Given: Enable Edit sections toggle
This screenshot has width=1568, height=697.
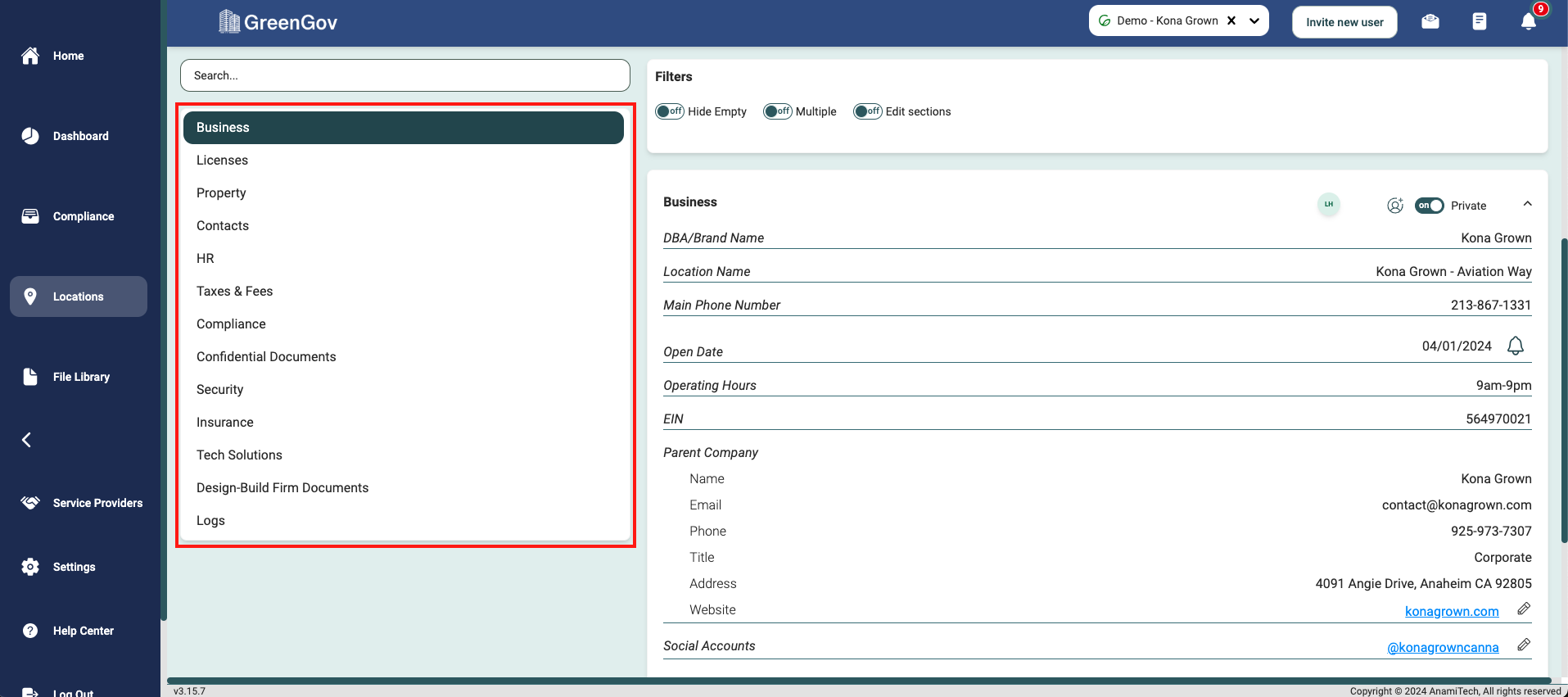Looking at the screenshot, I should (868, 111).
